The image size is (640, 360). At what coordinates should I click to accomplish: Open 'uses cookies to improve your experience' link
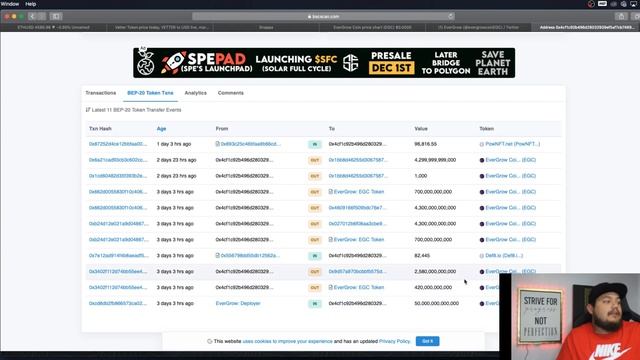click(x=287, y=341)
